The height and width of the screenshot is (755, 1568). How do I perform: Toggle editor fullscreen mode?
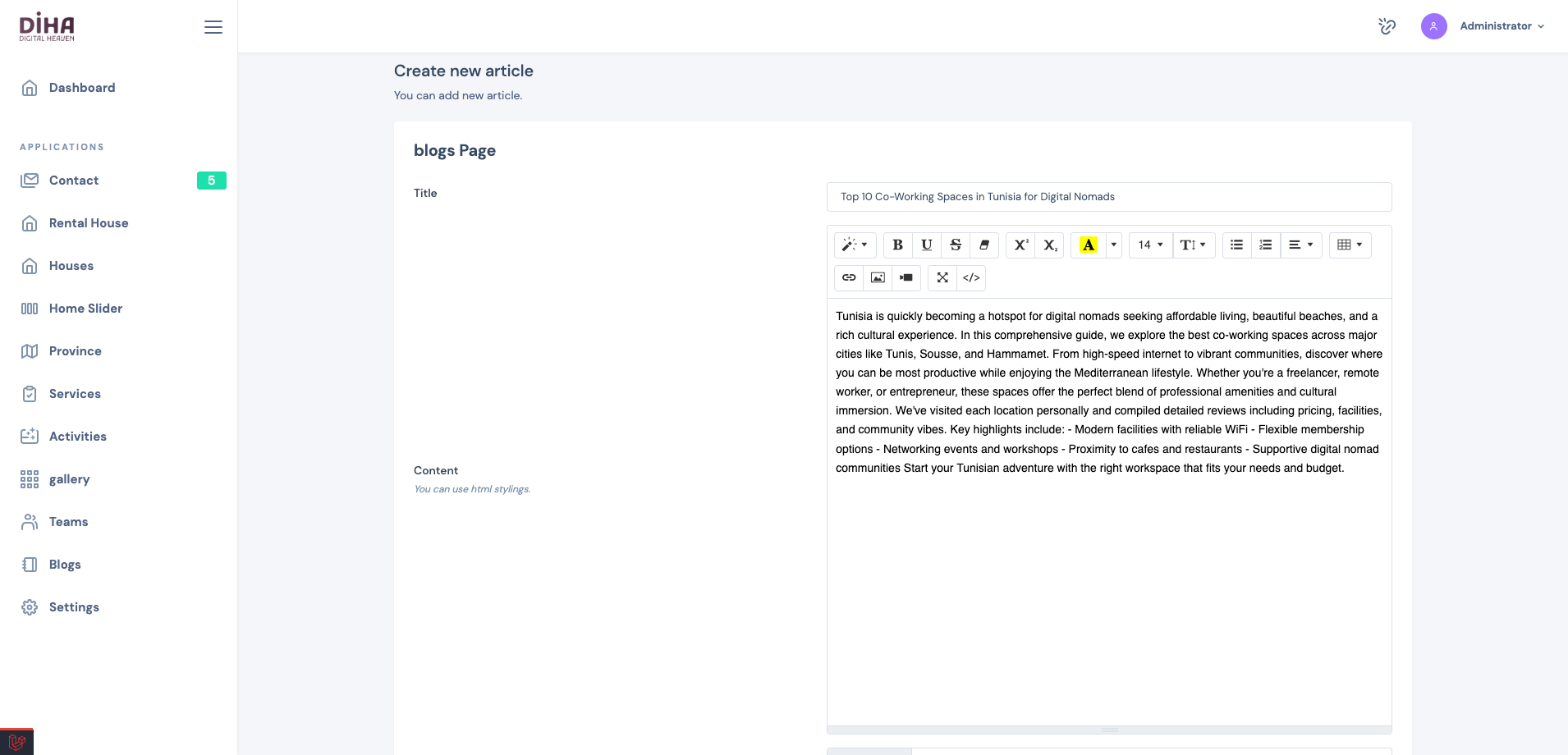coord(942,277)
